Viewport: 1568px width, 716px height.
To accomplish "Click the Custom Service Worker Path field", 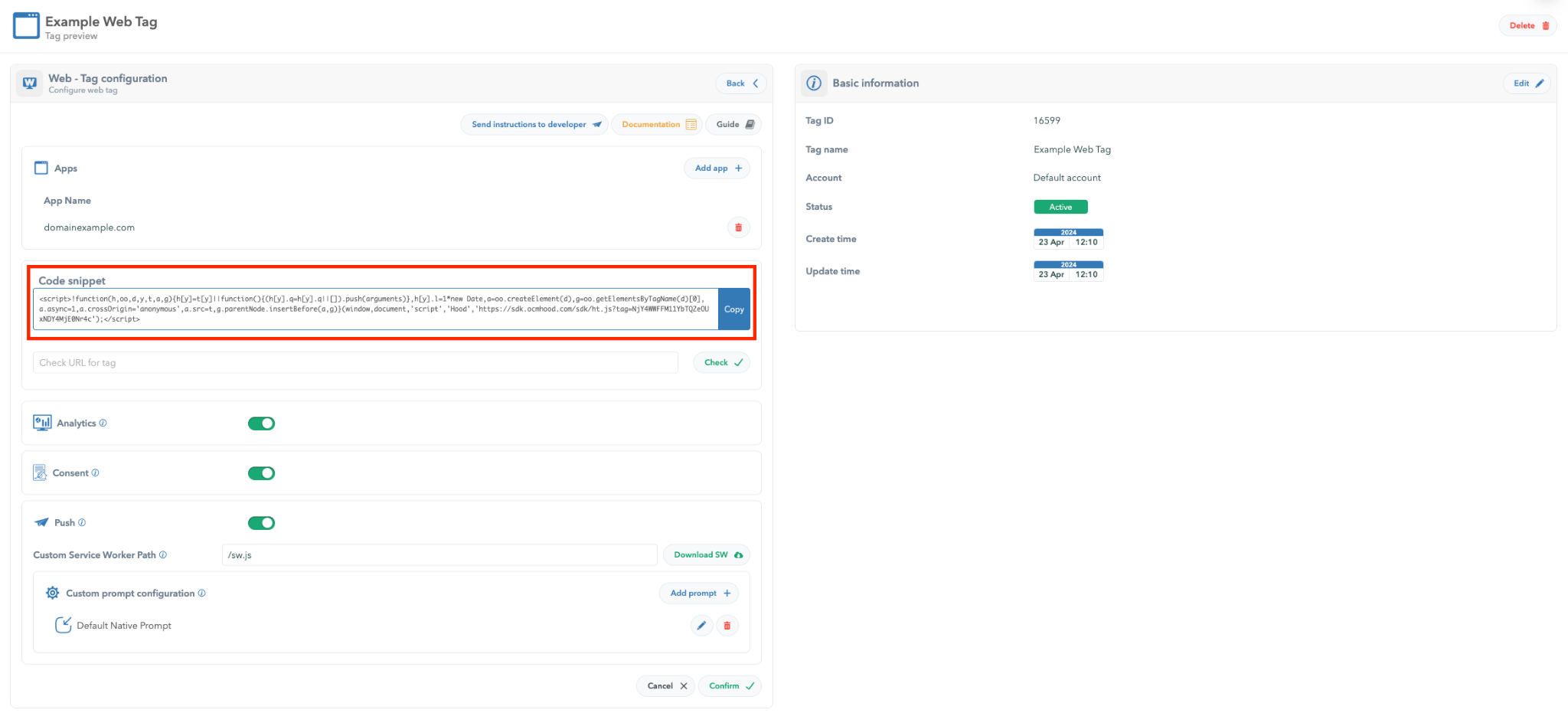I will tap(439, 554).
